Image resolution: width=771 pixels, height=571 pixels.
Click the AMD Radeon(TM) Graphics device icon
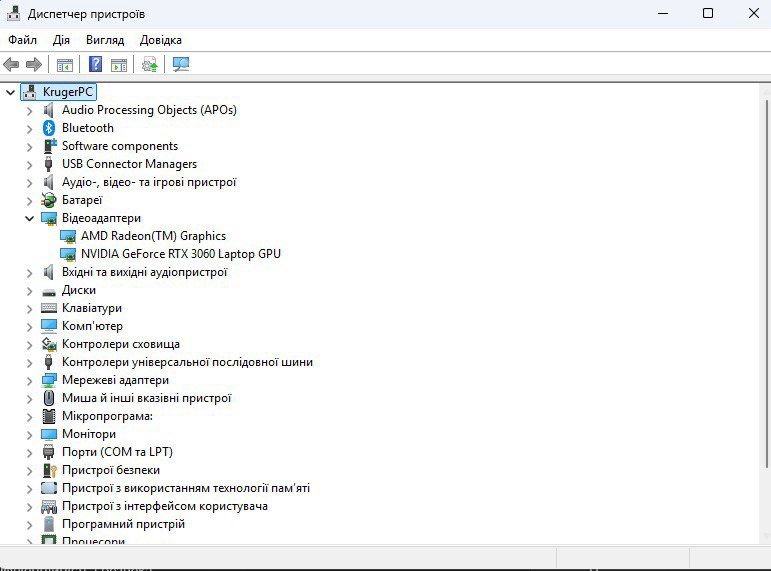(68, 237)
